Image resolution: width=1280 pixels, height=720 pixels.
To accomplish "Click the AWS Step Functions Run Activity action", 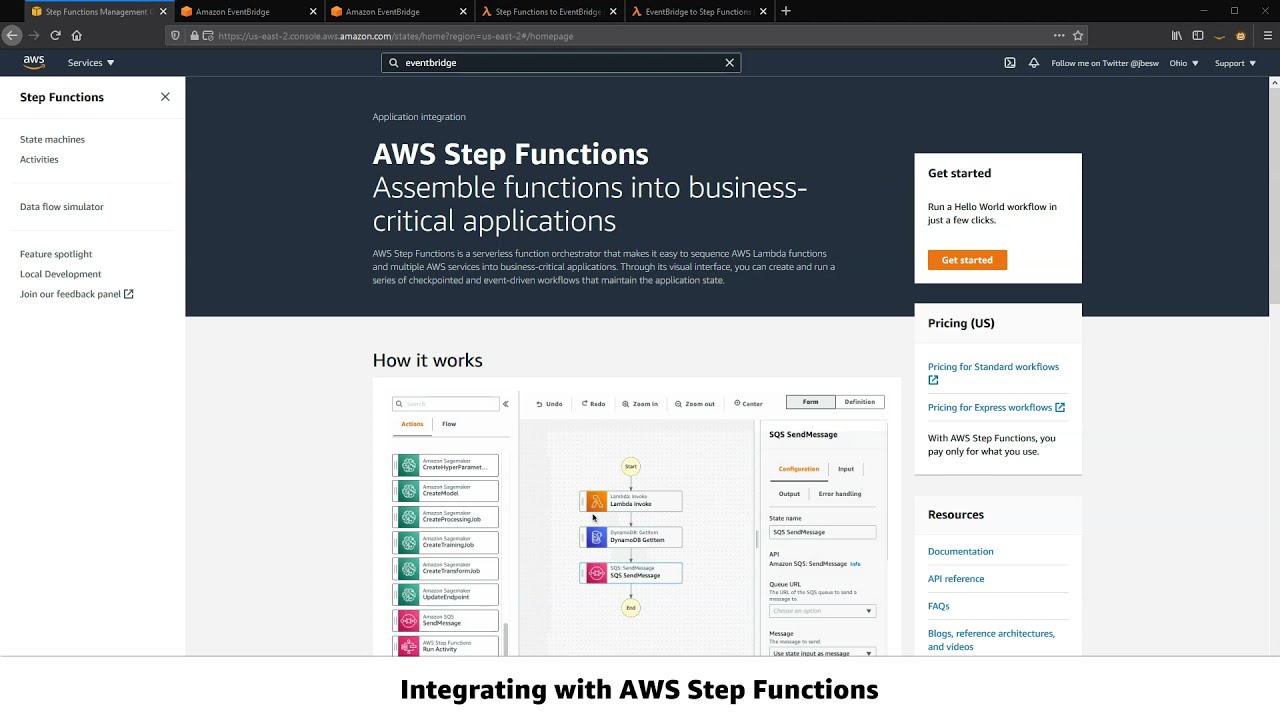I will [446, 647].
